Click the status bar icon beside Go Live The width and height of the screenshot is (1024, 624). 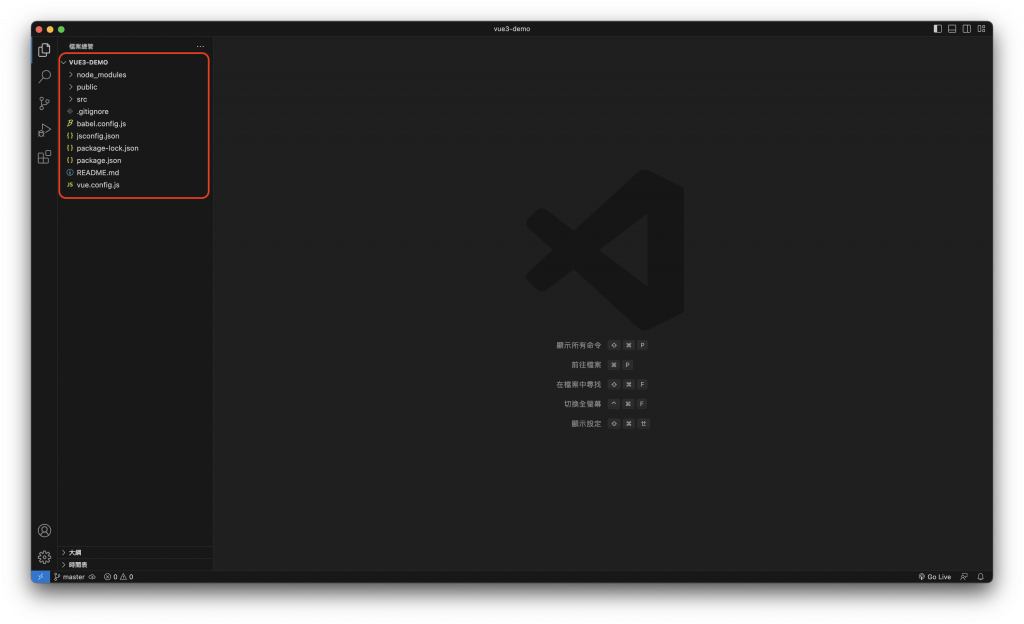[964, 577]
